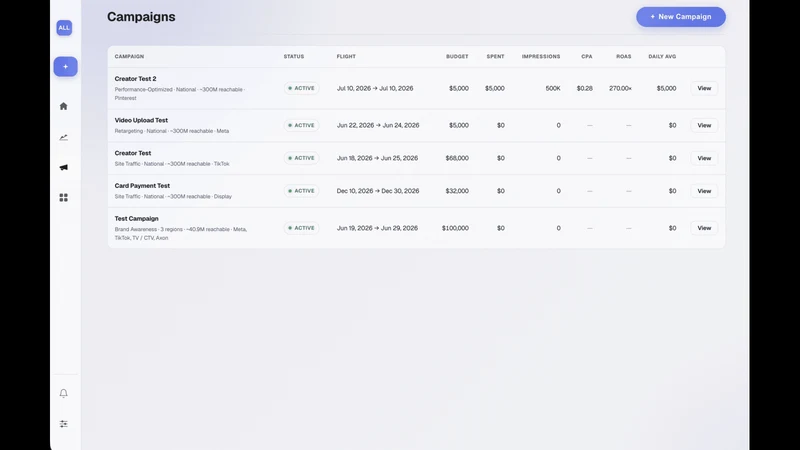800x450 pixels.
Task: Click the Budget column header
Action: point(457,57)
